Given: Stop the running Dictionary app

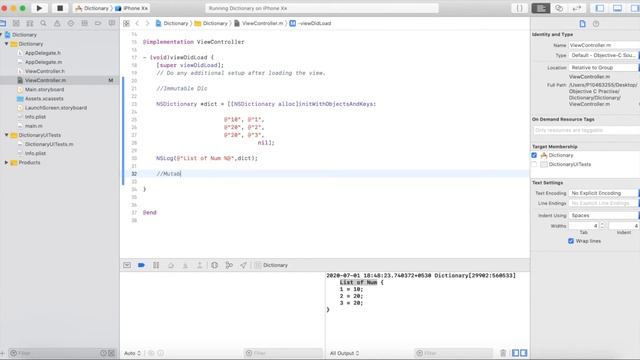Looking at the screenshot, I should click(60, 8).
